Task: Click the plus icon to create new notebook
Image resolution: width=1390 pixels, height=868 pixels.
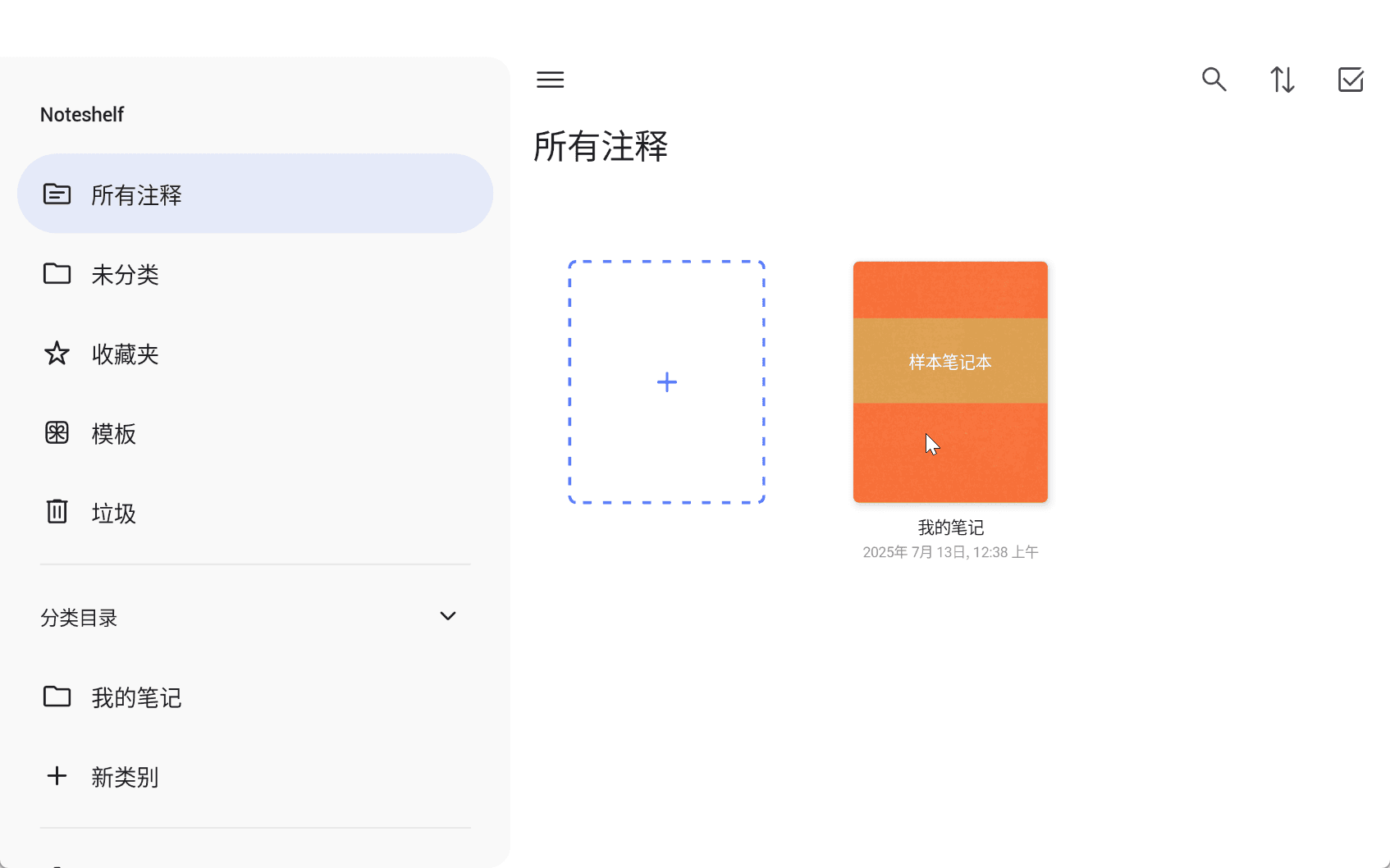Action: coord(666,381)
